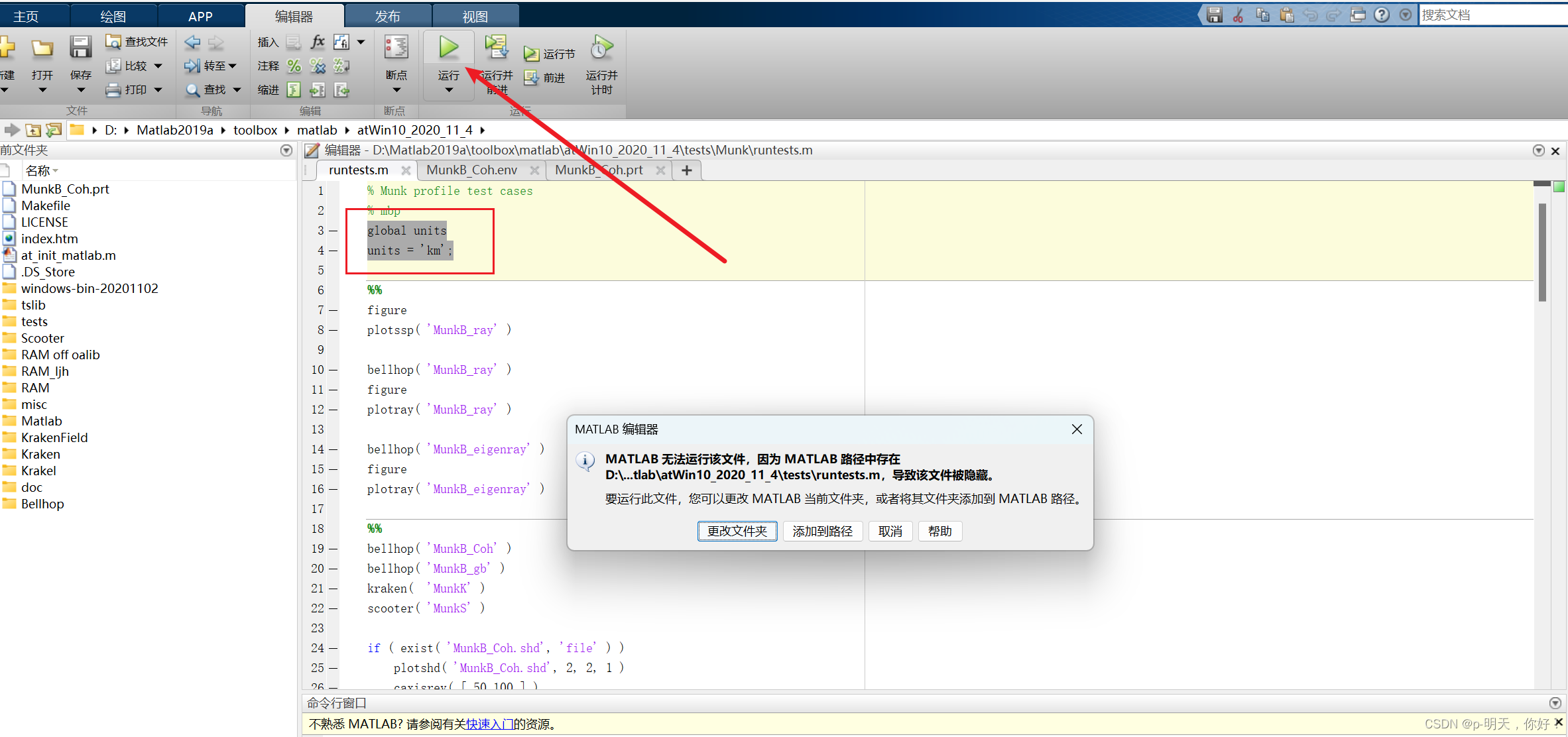Open the current folder panel actions menu
The height and width of the screenshot is (737, 1568).
(x=286, y=150)
